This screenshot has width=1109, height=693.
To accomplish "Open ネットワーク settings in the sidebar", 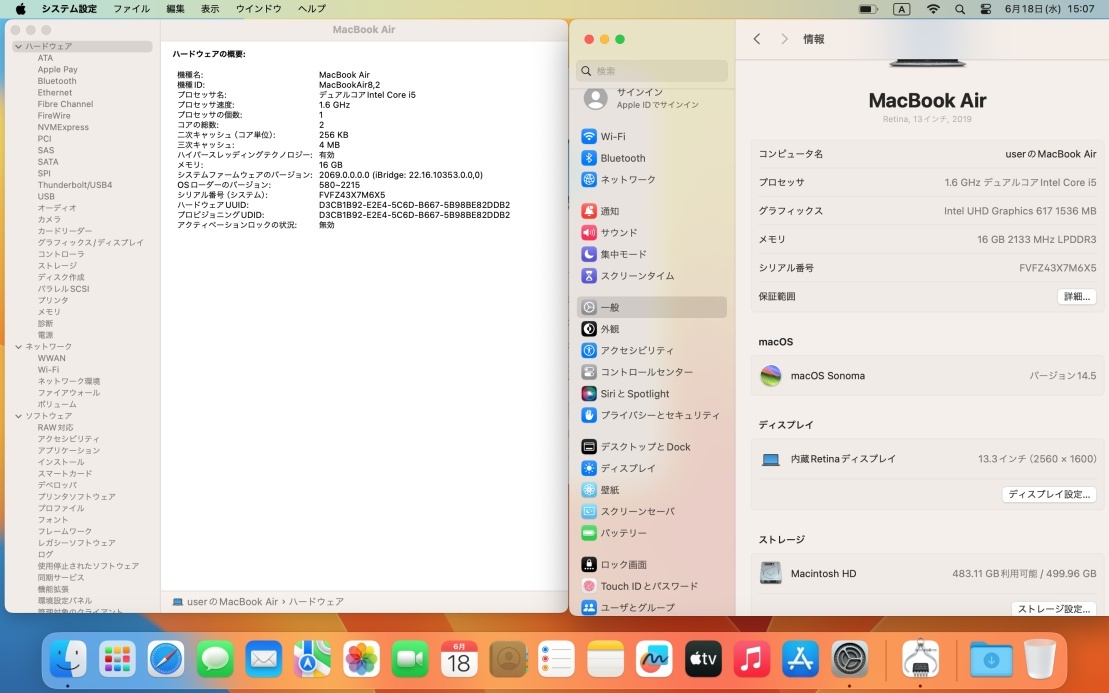I will pos(651,180).
